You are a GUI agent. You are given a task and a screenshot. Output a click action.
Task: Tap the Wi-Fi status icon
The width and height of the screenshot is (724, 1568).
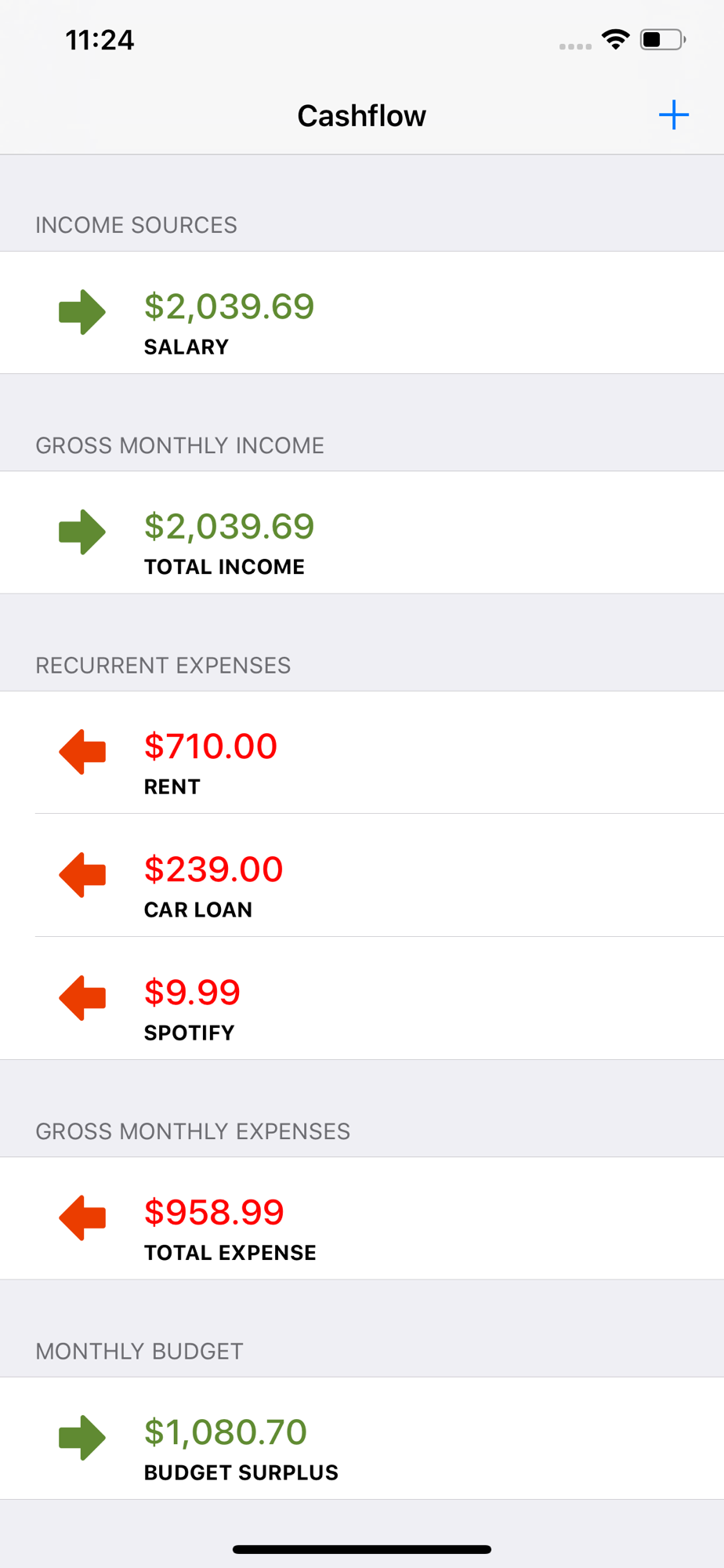(616, 39)
